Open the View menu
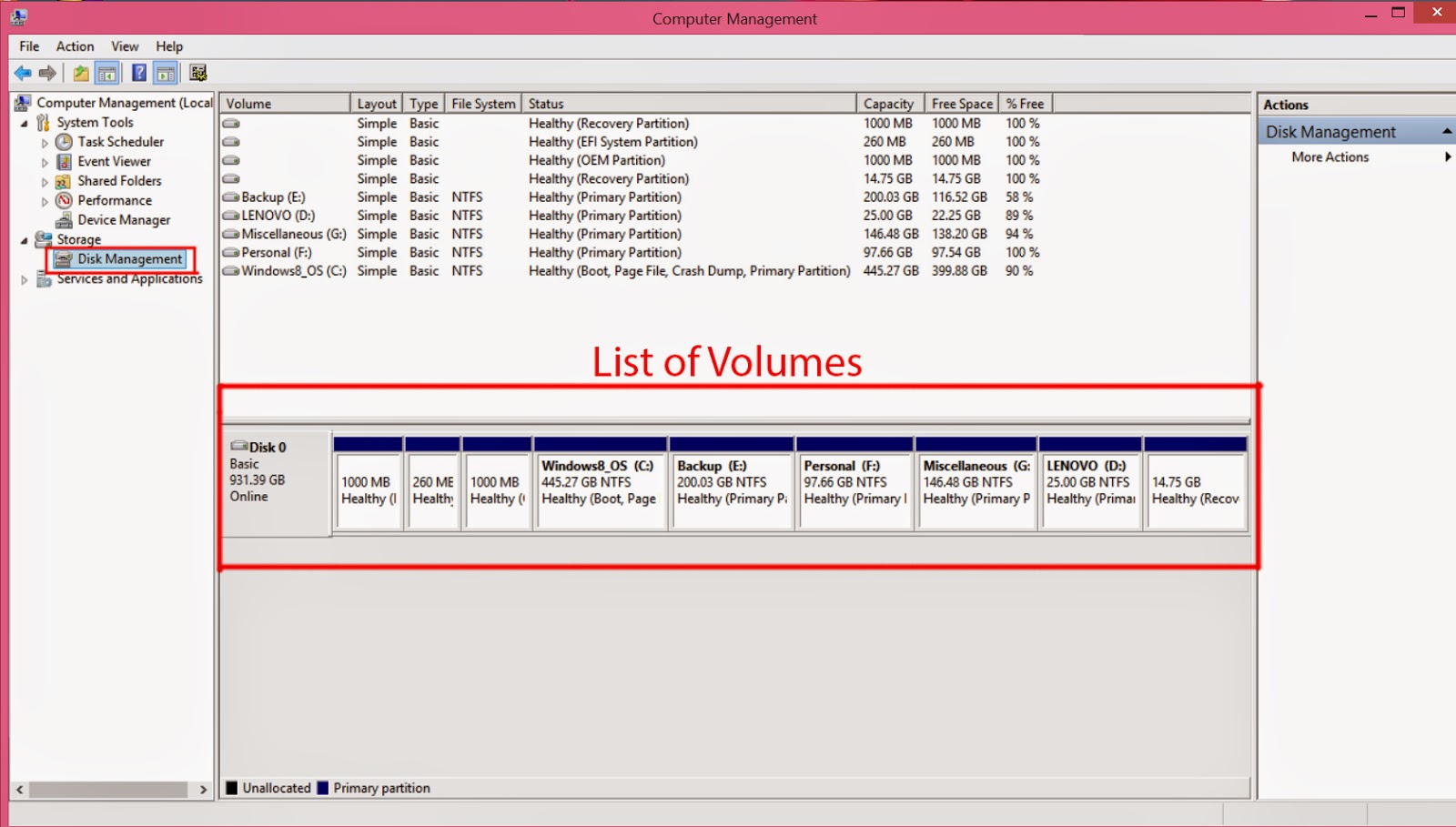This screenshot has height=827, width=1456. (125, 46)
